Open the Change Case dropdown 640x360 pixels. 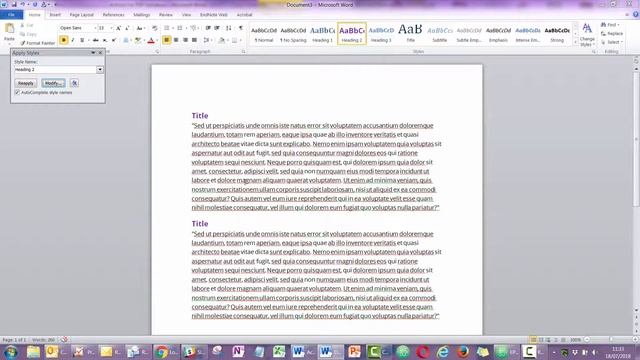point(140,28)
